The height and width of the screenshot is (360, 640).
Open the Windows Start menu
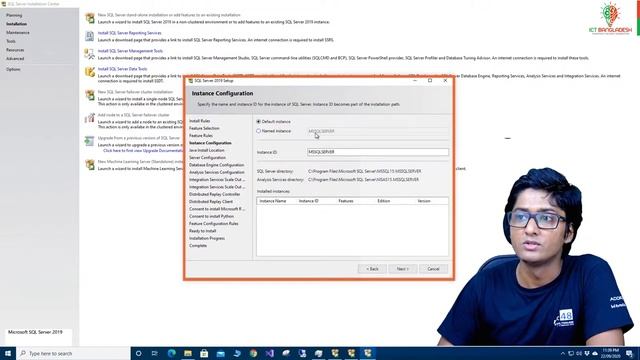[x=8, y=353]
